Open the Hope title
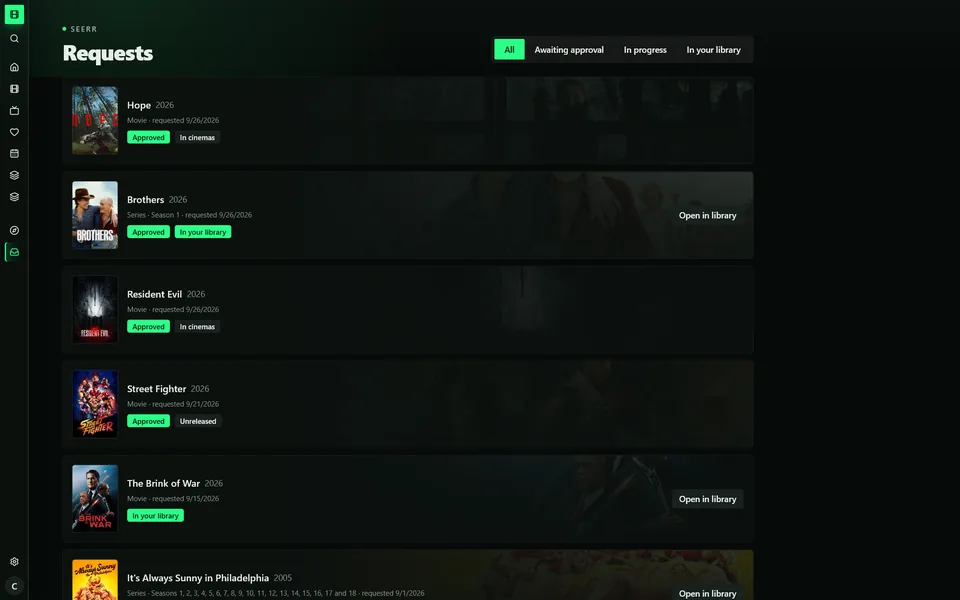 pos(139,105)
